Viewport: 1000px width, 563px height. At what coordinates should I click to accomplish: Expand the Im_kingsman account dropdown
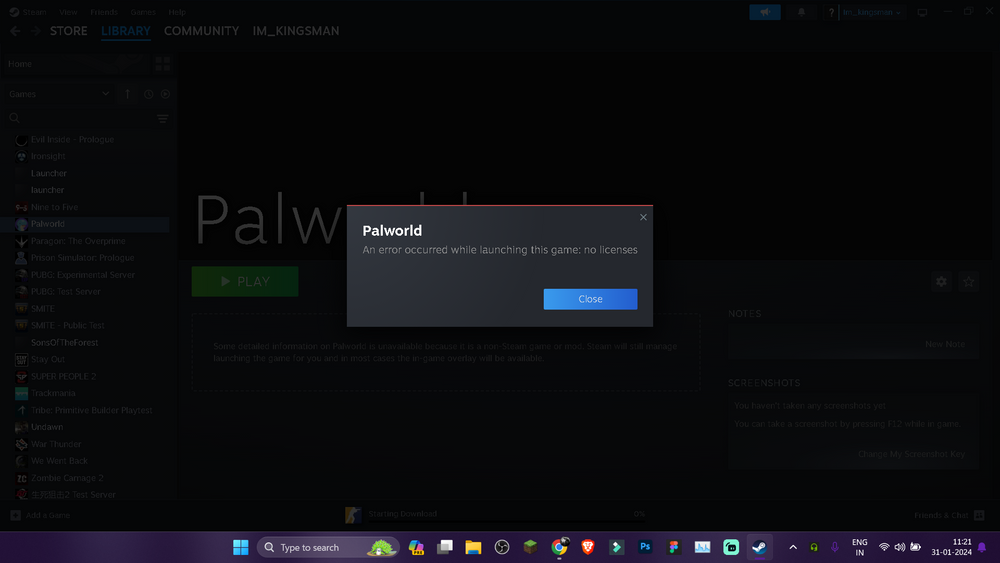[871, 12]
